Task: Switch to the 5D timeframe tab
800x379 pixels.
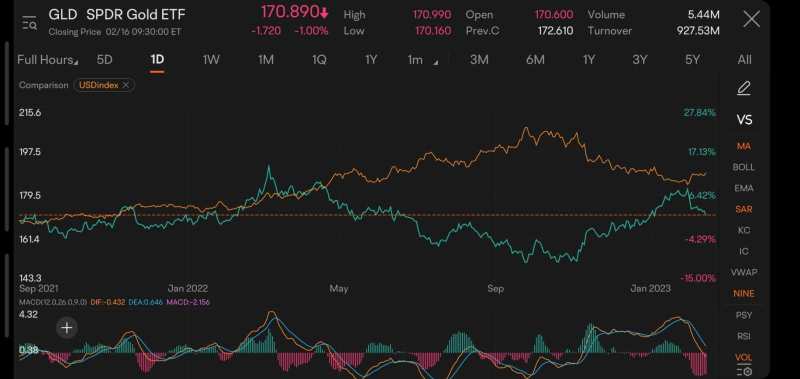Action: point(104,60)
